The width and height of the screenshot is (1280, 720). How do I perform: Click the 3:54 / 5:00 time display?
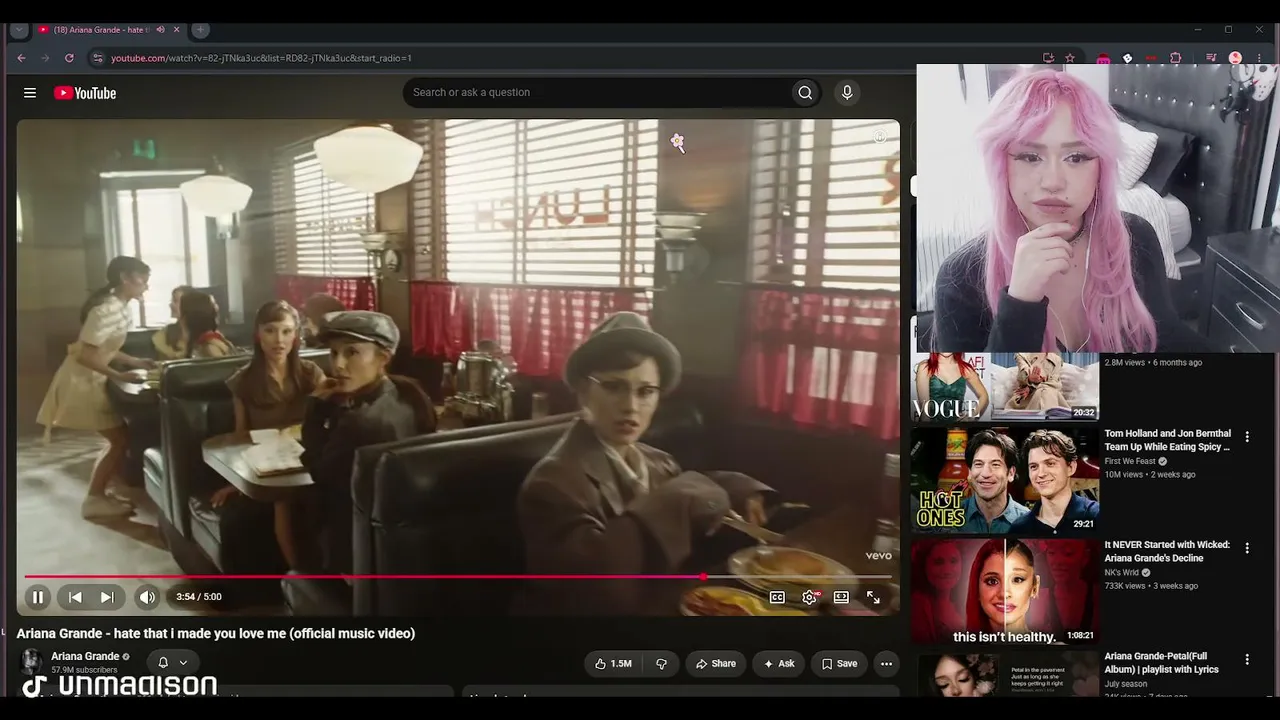click(199, 597)
